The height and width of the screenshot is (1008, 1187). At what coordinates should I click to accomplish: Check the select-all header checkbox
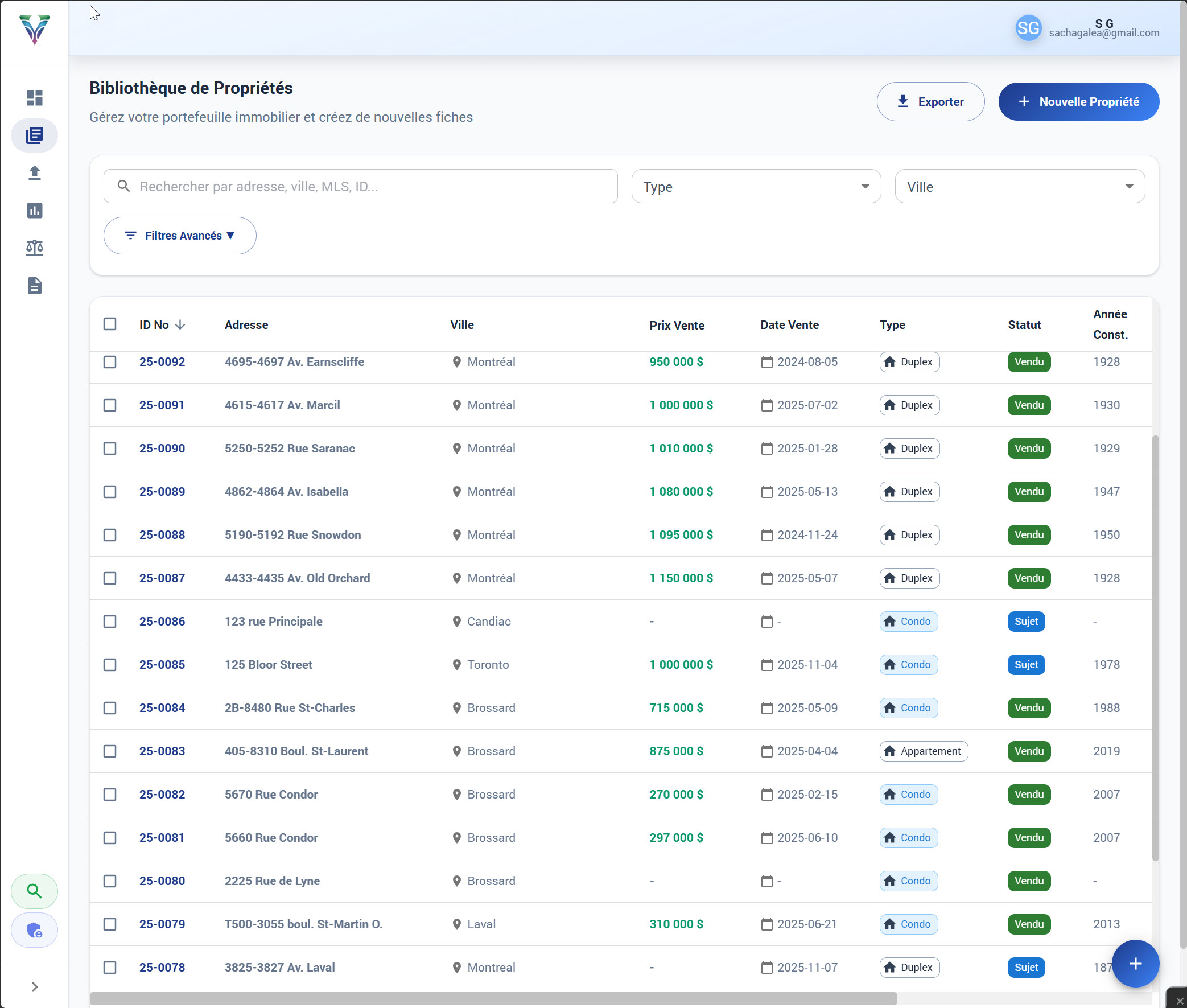[110, 324]
